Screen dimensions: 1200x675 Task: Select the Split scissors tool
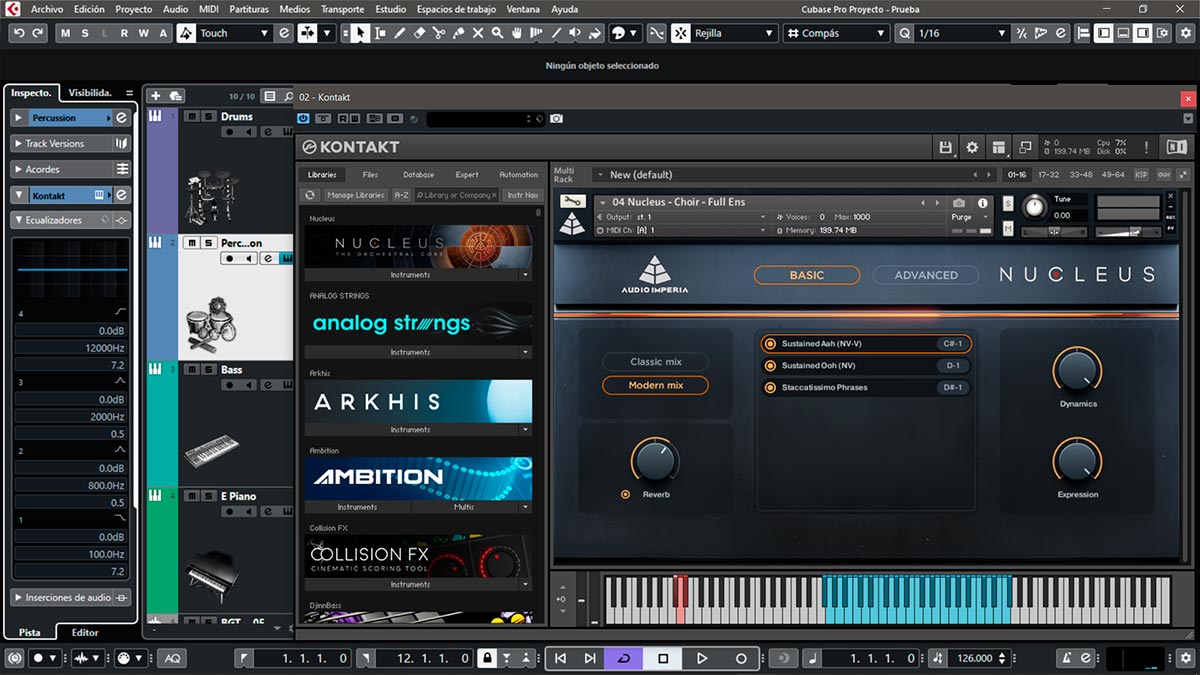tap(439, 33)
